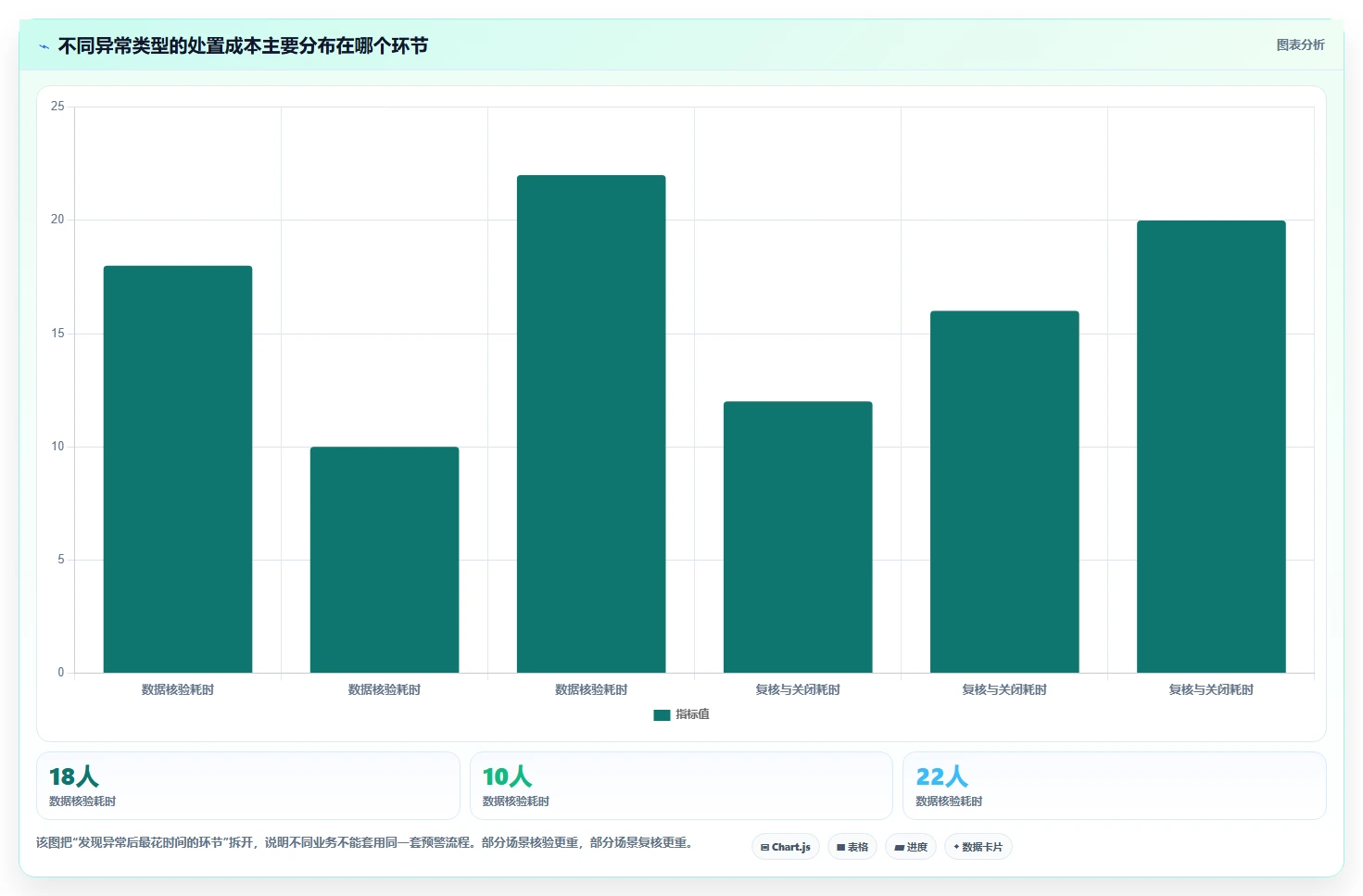Screen dimensions: 1363x896
Task: Open the 18人 data card
Action: [248, 786]
